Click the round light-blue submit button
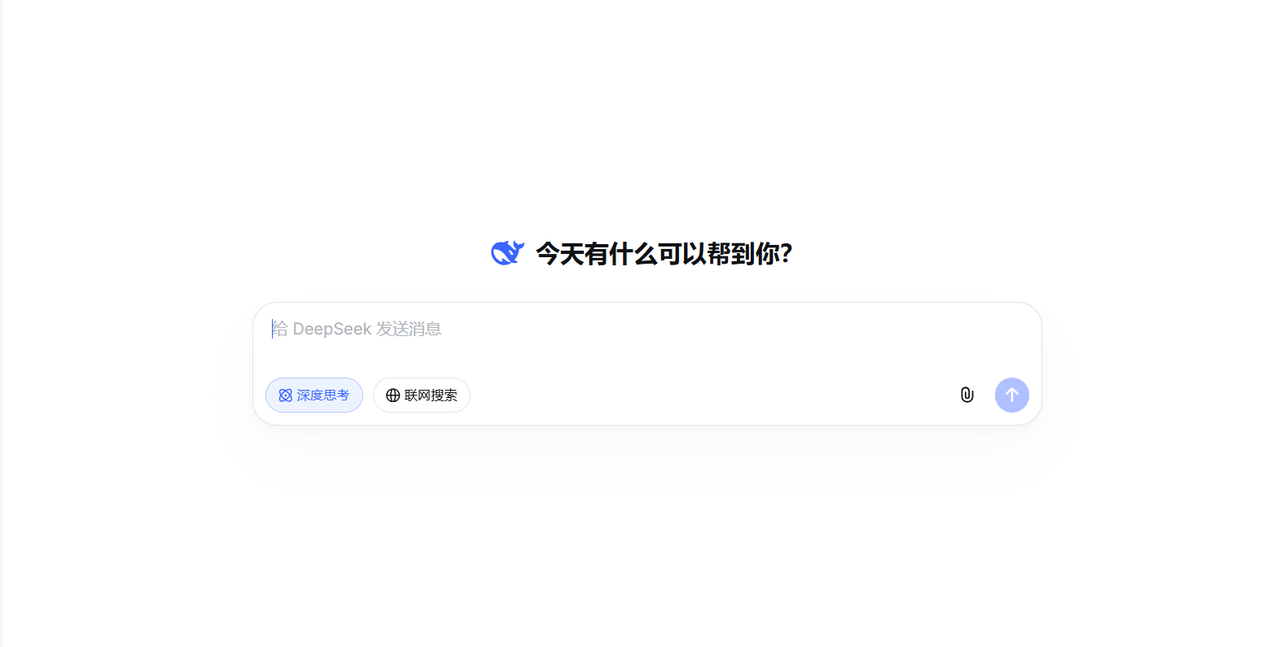 tap(1012, 395)
